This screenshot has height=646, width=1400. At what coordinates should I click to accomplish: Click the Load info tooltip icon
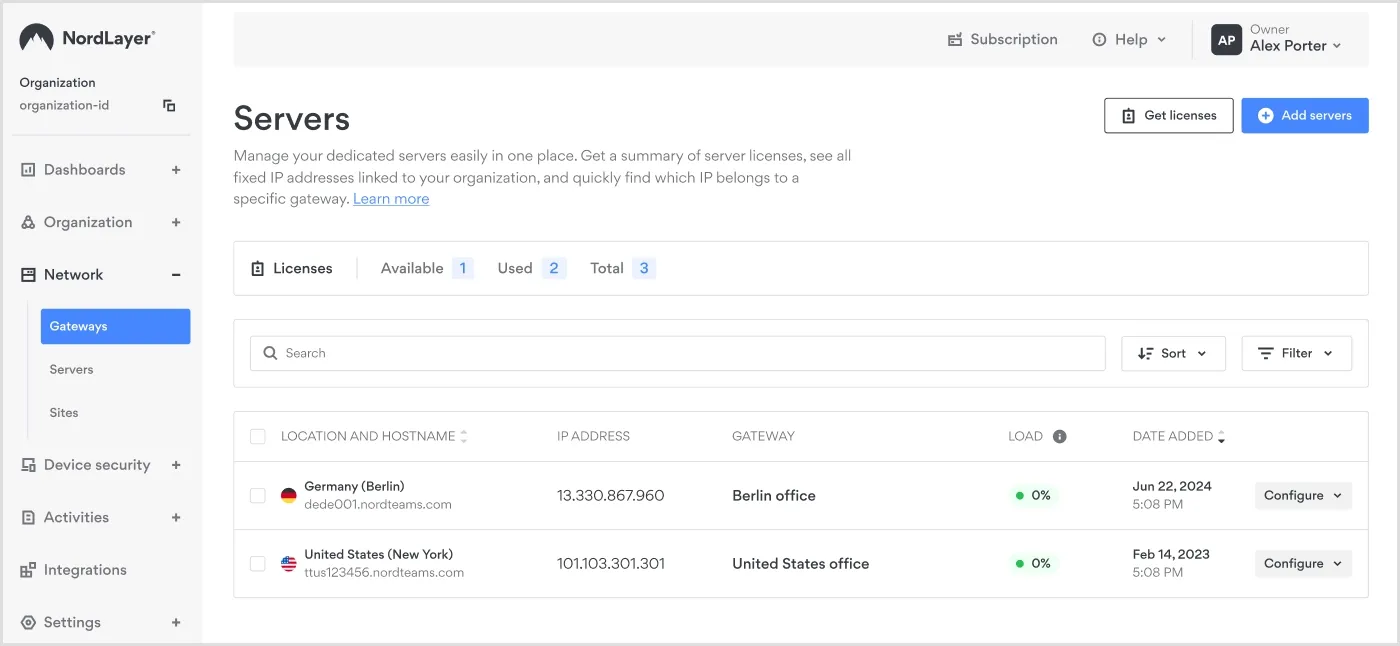coord(1060,436)
